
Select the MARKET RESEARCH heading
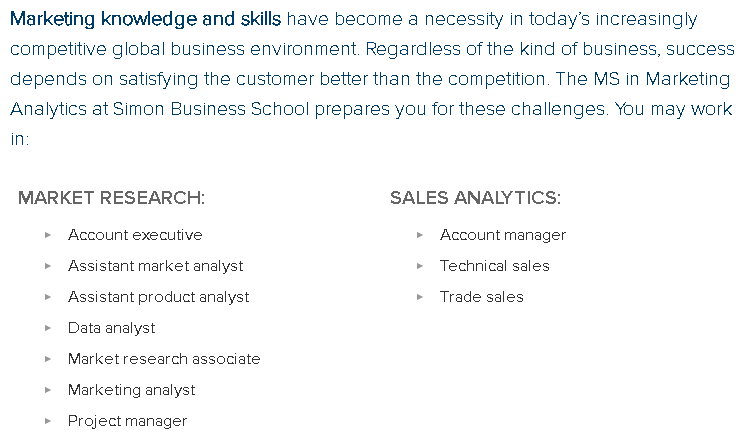click(x=111, y=198)
